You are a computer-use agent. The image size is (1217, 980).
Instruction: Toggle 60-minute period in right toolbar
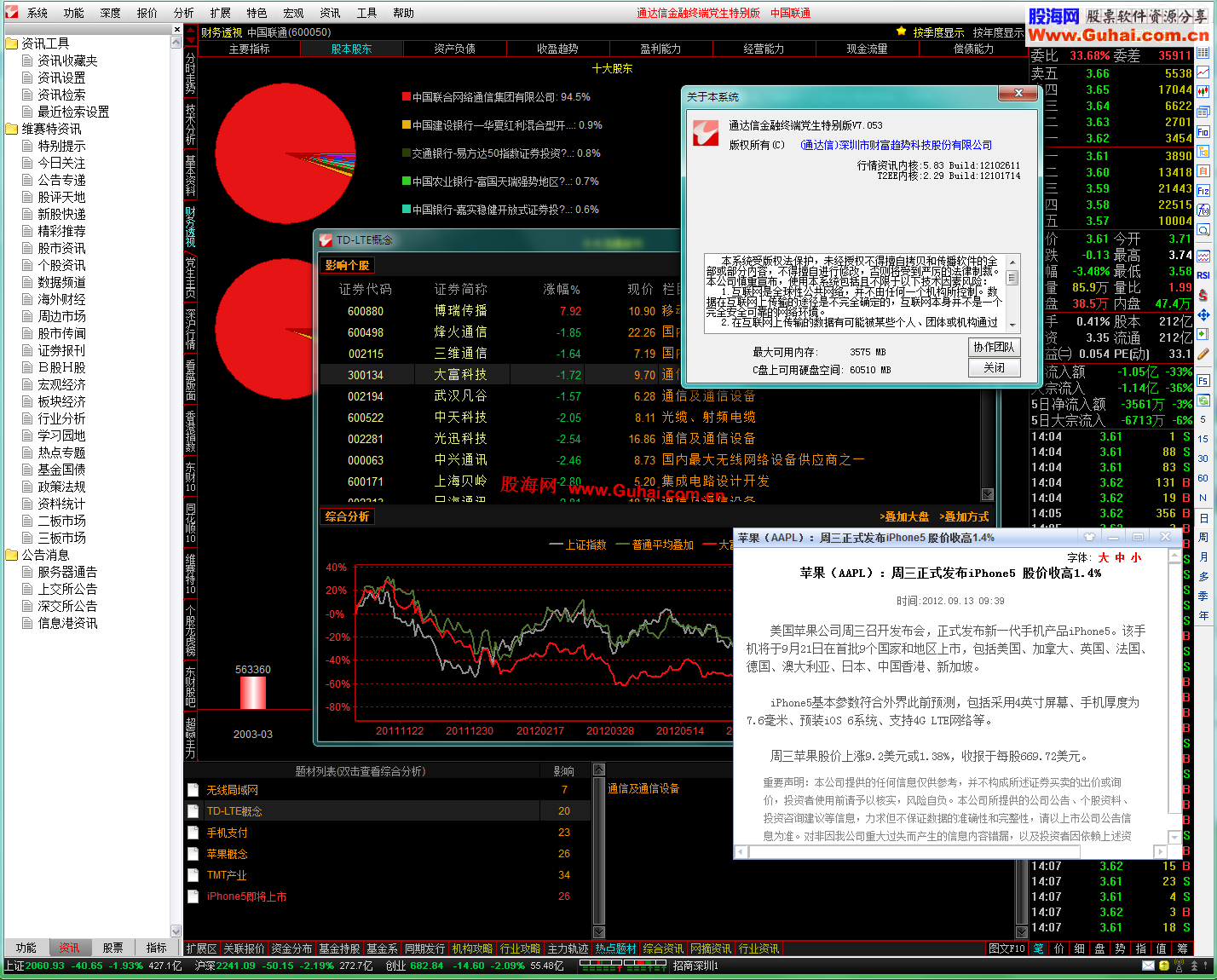(1203, 478)
